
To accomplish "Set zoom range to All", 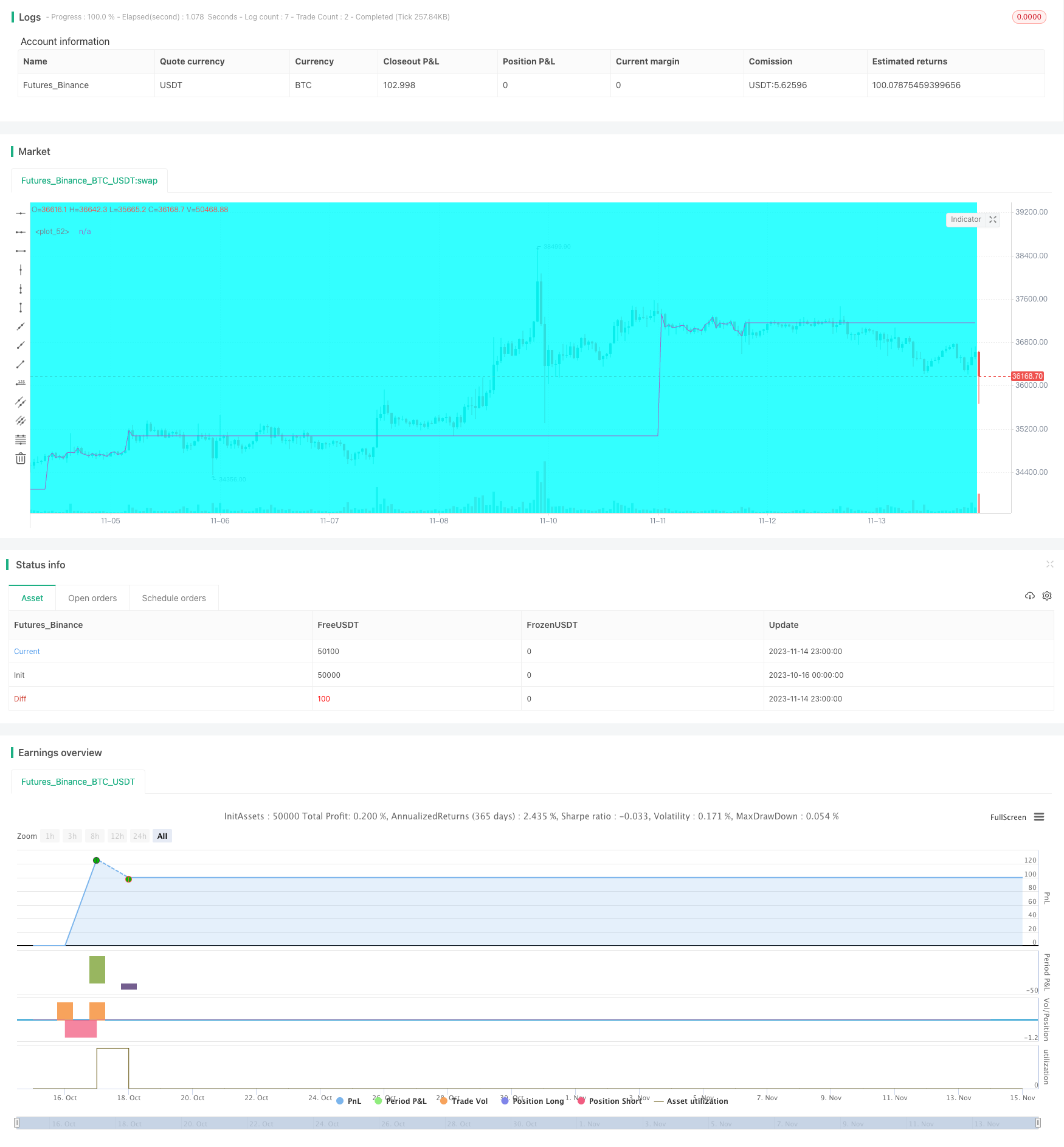I will (162, 836).
